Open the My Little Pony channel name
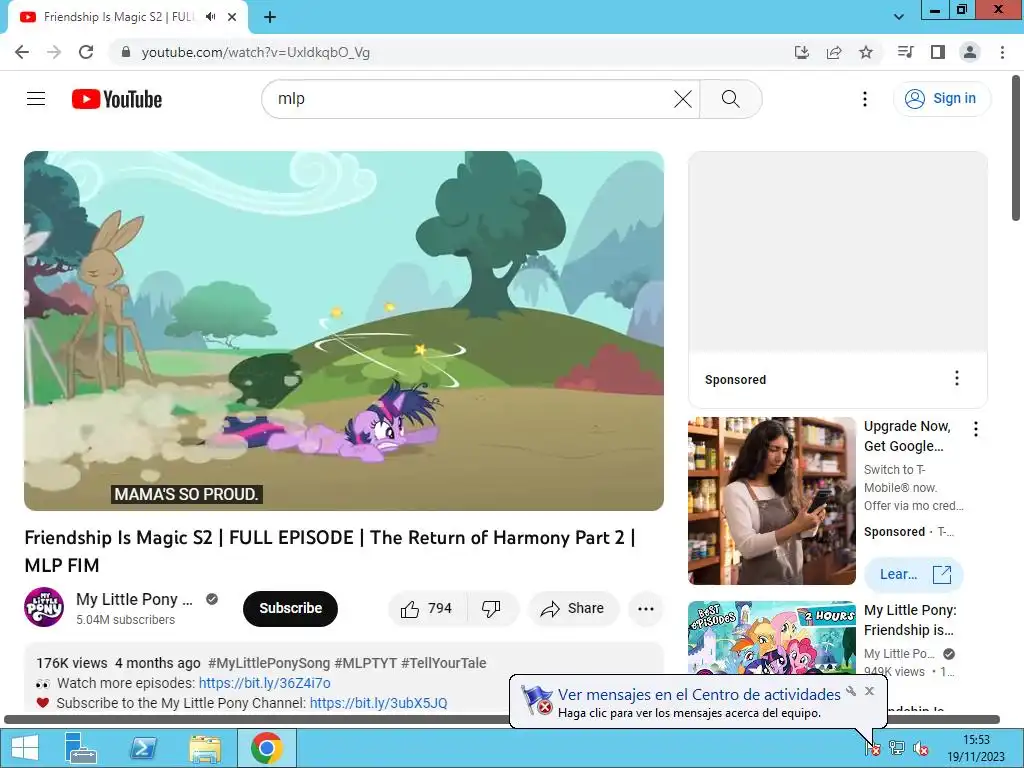 [135, 600]
